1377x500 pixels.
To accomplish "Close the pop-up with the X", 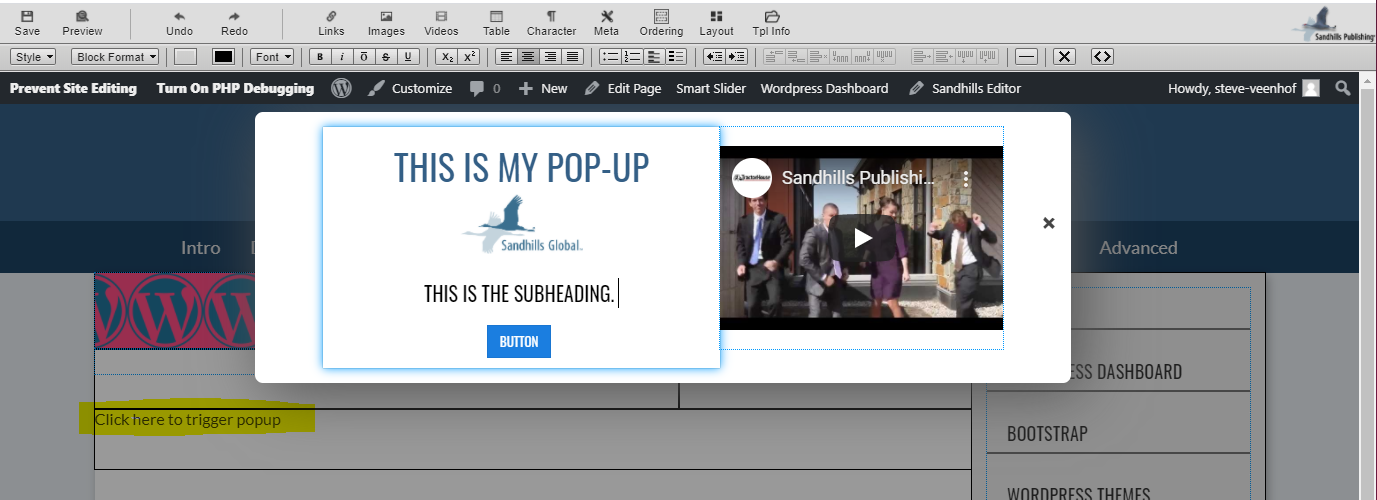I will pyautogui.click(x=1049, y=223).
